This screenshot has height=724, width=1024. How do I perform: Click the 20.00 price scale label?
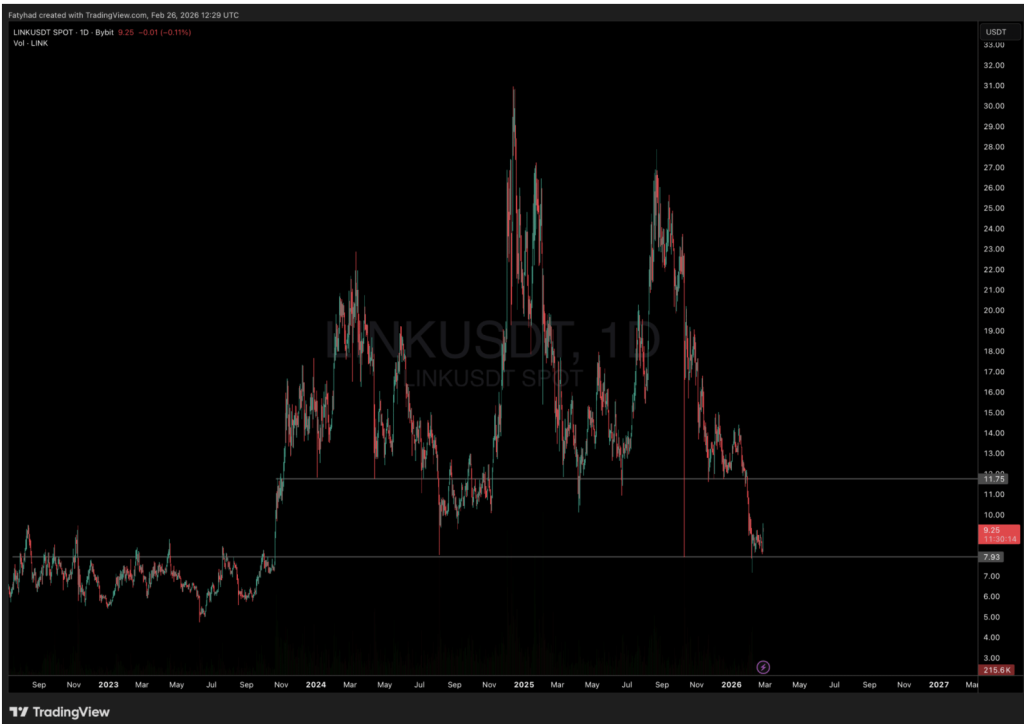point(994,310)
